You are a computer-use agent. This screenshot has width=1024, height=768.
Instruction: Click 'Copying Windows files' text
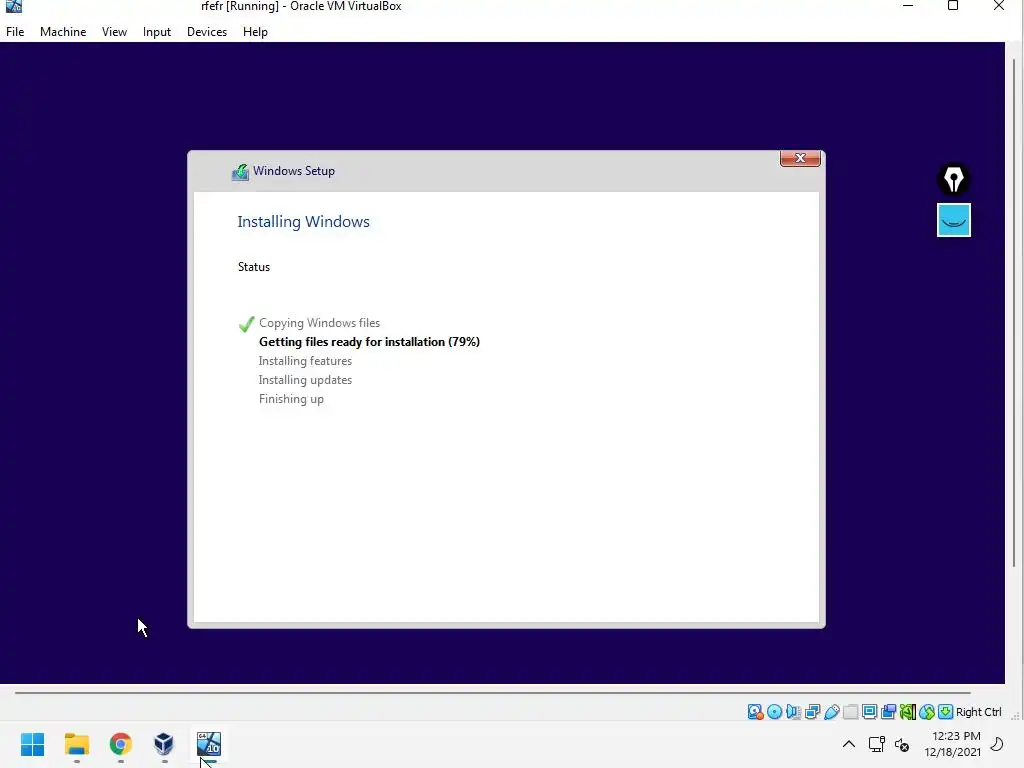(x=319, y=323)
